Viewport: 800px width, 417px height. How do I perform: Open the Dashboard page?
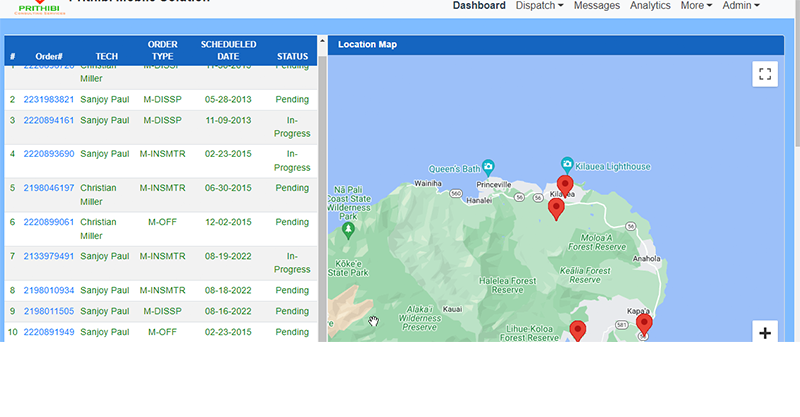click(x=479, y=6)
